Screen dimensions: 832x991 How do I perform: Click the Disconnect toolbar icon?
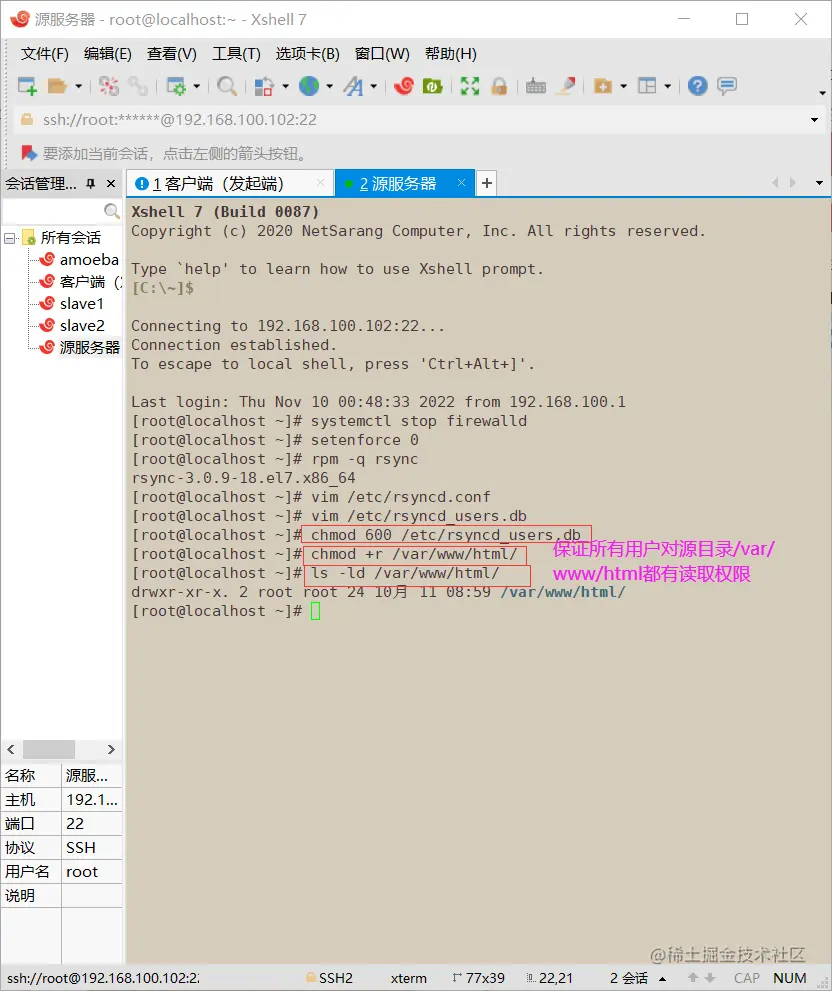(x=109, y=85)
